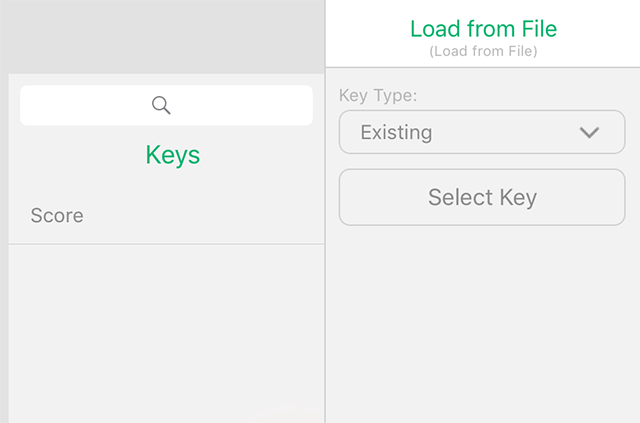Click the Keys panel heading

point(173,155)
